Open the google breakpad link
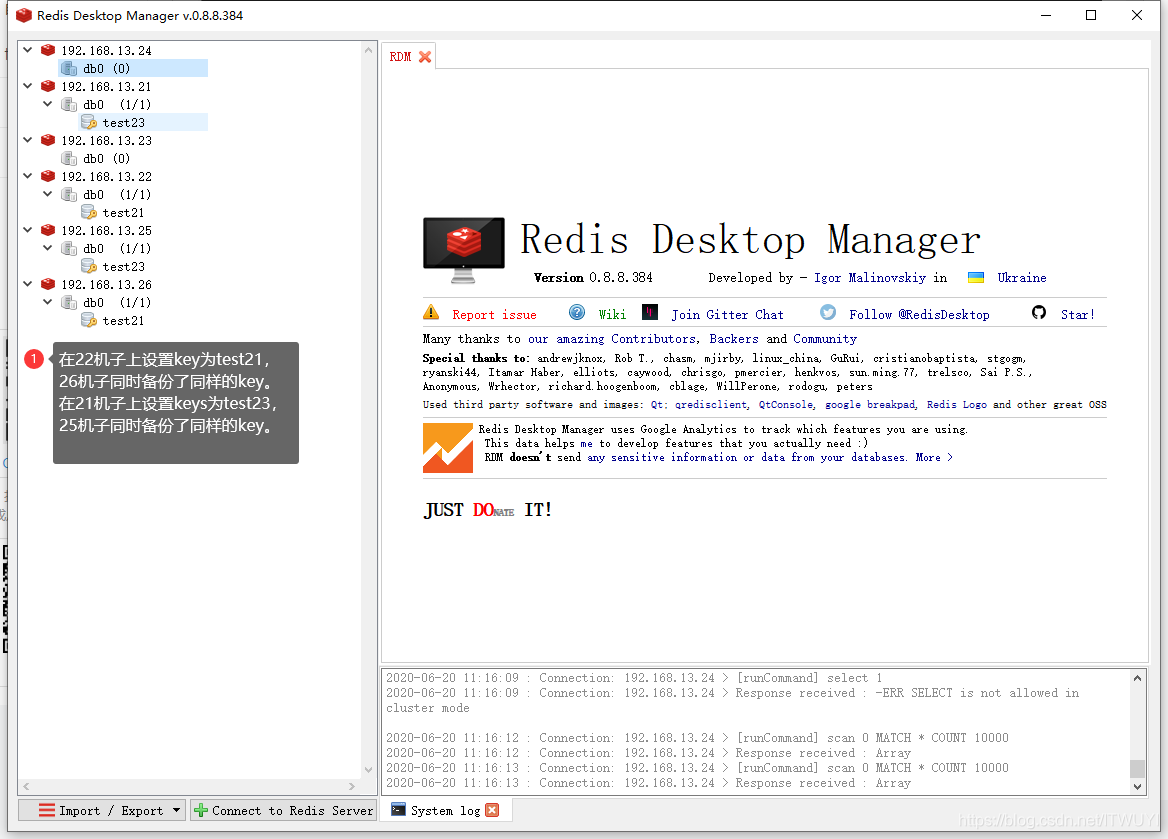The height and width of the screenshot is (839, 1168). (x=869, y=405)
